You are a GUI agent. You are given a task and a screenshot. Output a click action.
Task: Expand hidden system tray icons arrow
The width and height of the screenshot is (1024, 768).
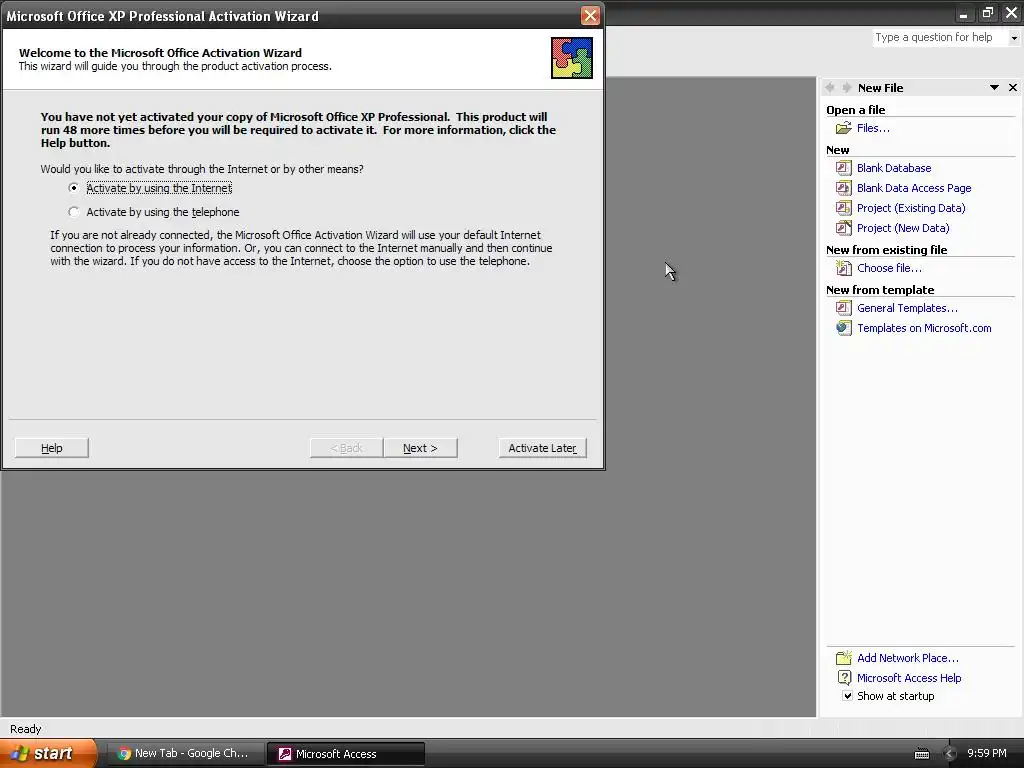(950, 754)
